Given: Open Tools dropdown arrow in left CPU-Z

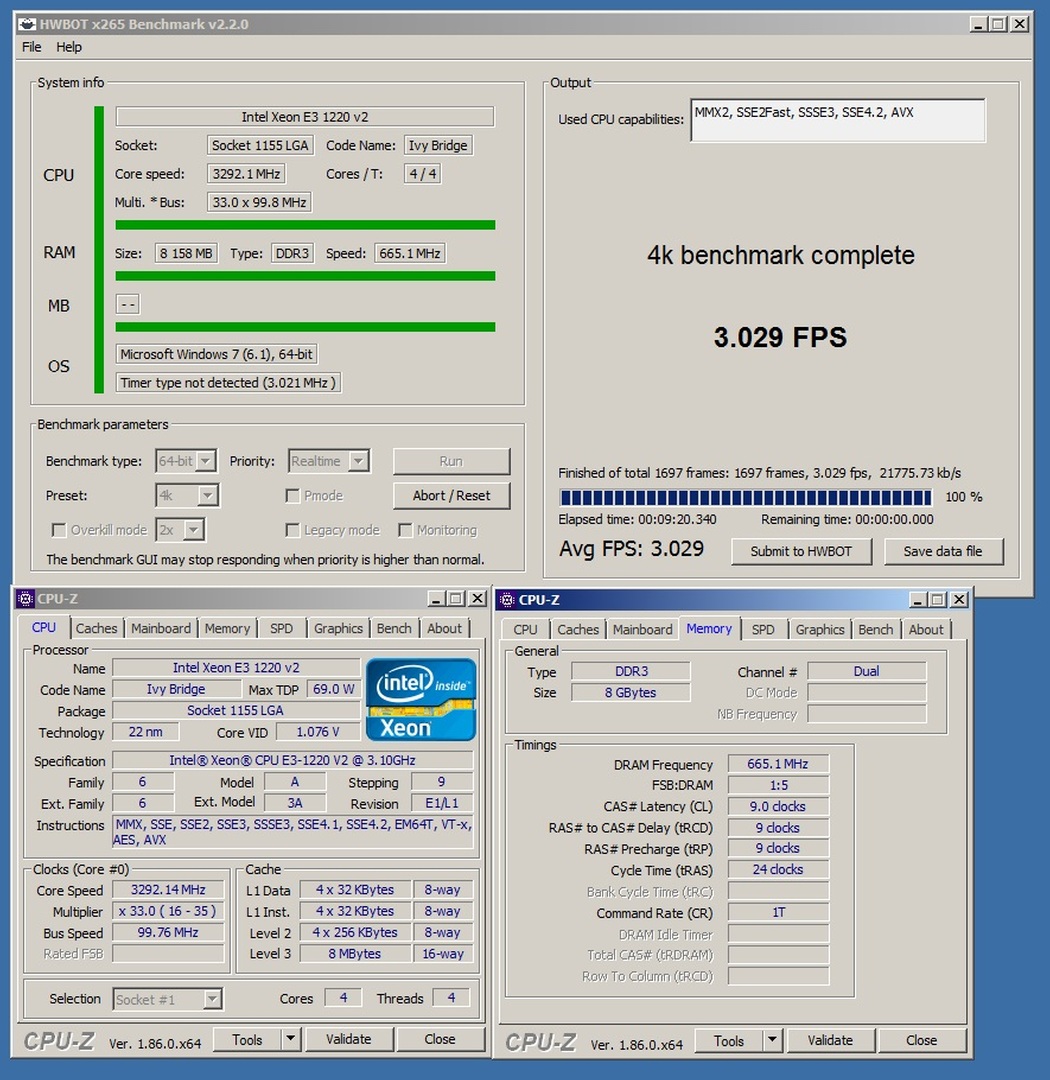Looking at the screenshot, I should pos(291,1039).
